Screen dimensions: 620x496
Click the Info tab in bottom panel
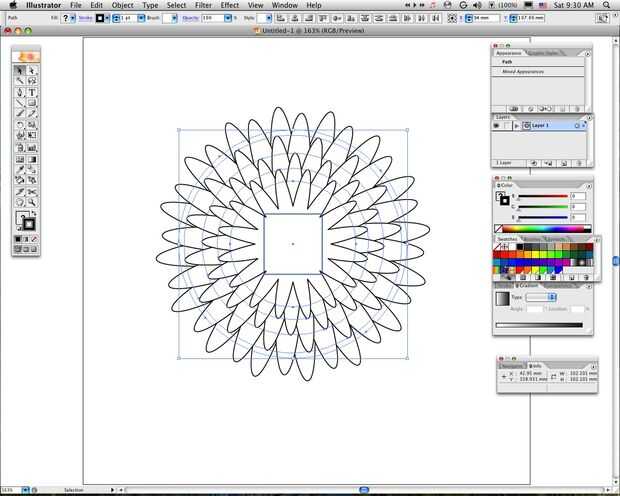[535, 366]
